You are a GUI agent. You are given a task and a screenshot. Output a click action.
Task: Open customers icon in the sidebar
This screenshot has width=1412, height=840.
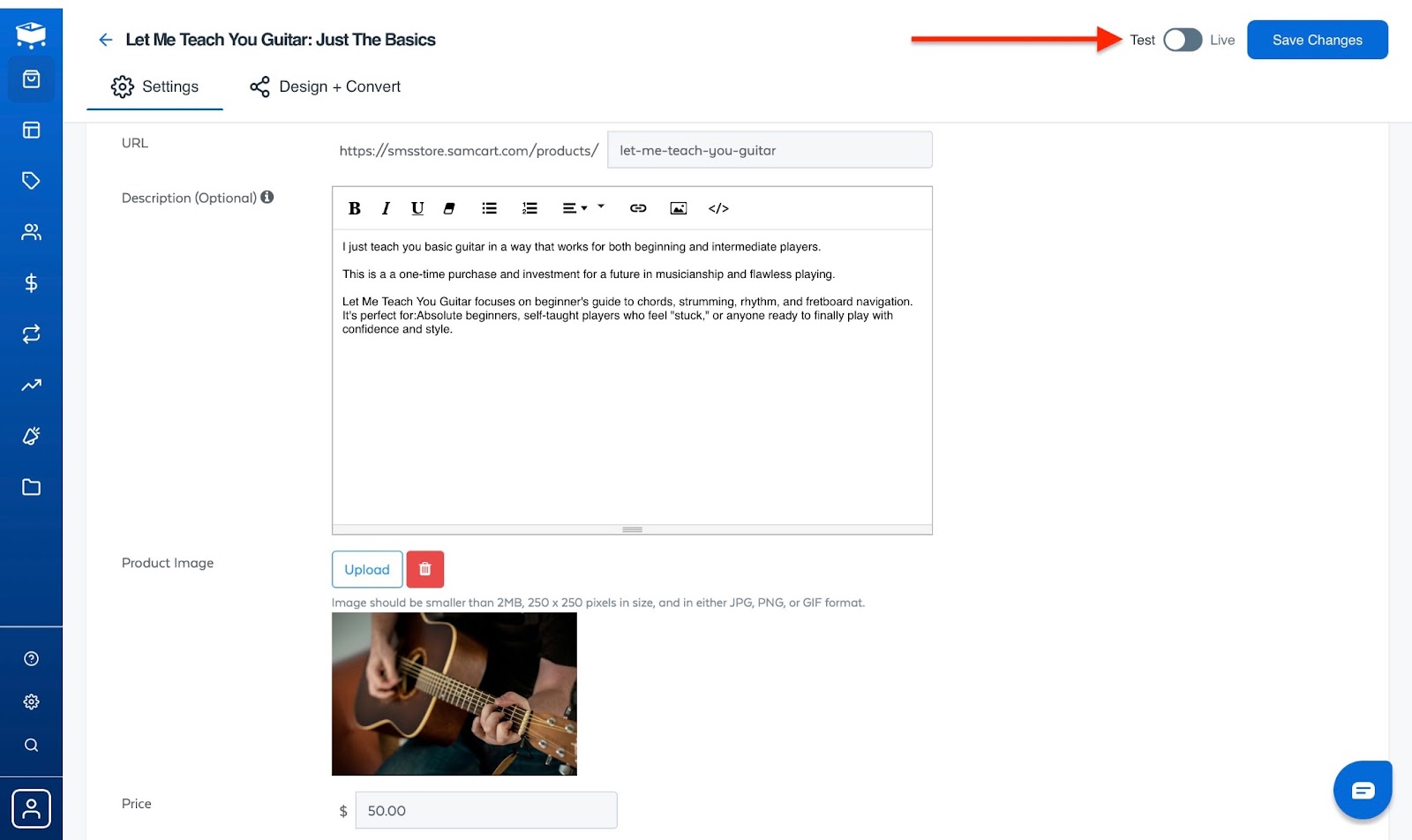[32, 232]
